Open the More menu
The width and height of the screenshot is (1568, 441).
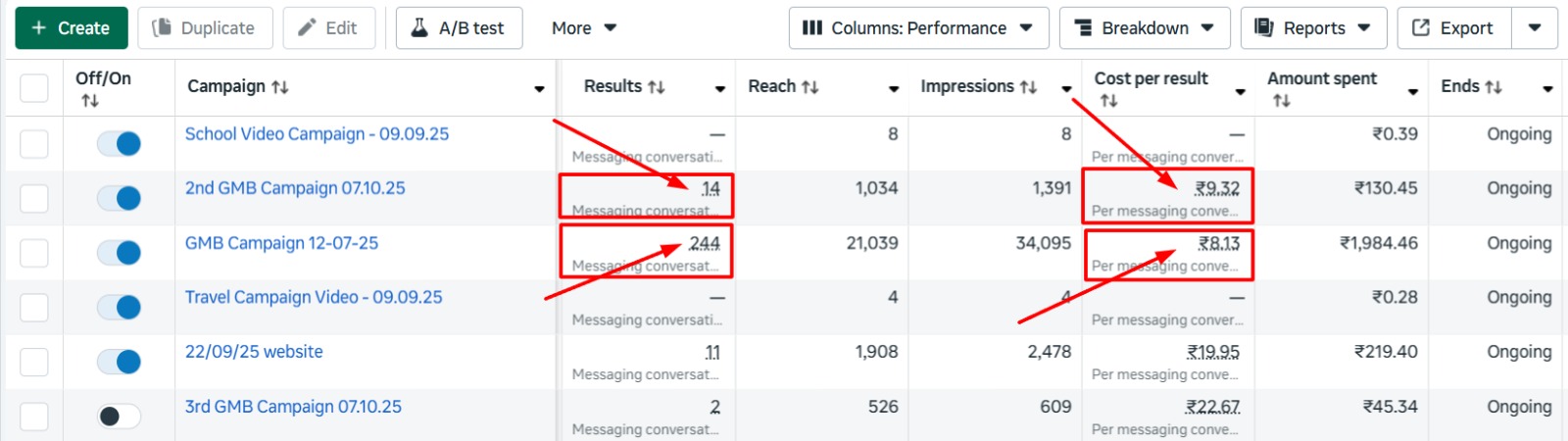pos(584,28)
